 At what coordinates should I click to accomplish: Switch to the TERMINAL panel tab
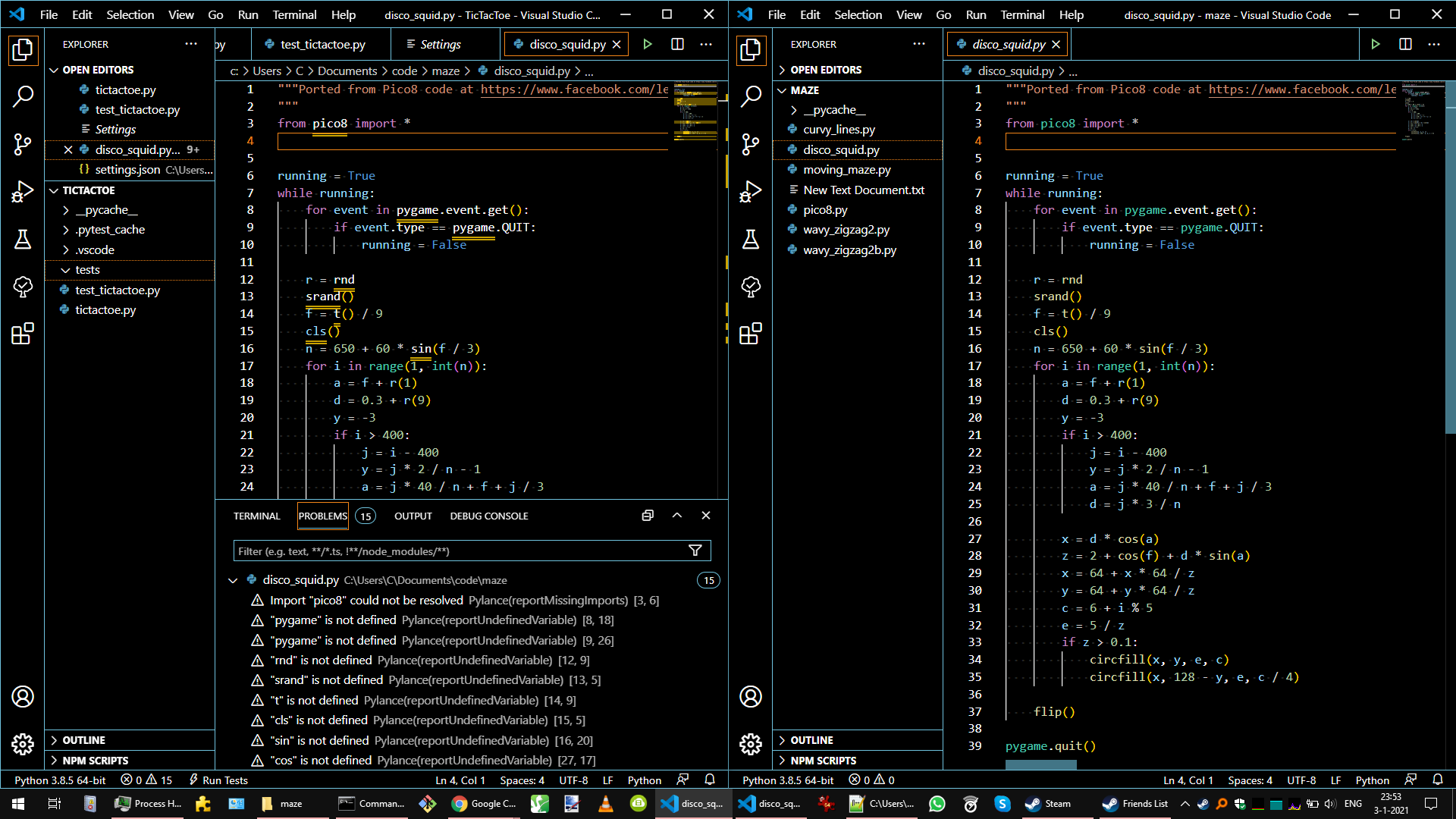[x=256, y=516]
